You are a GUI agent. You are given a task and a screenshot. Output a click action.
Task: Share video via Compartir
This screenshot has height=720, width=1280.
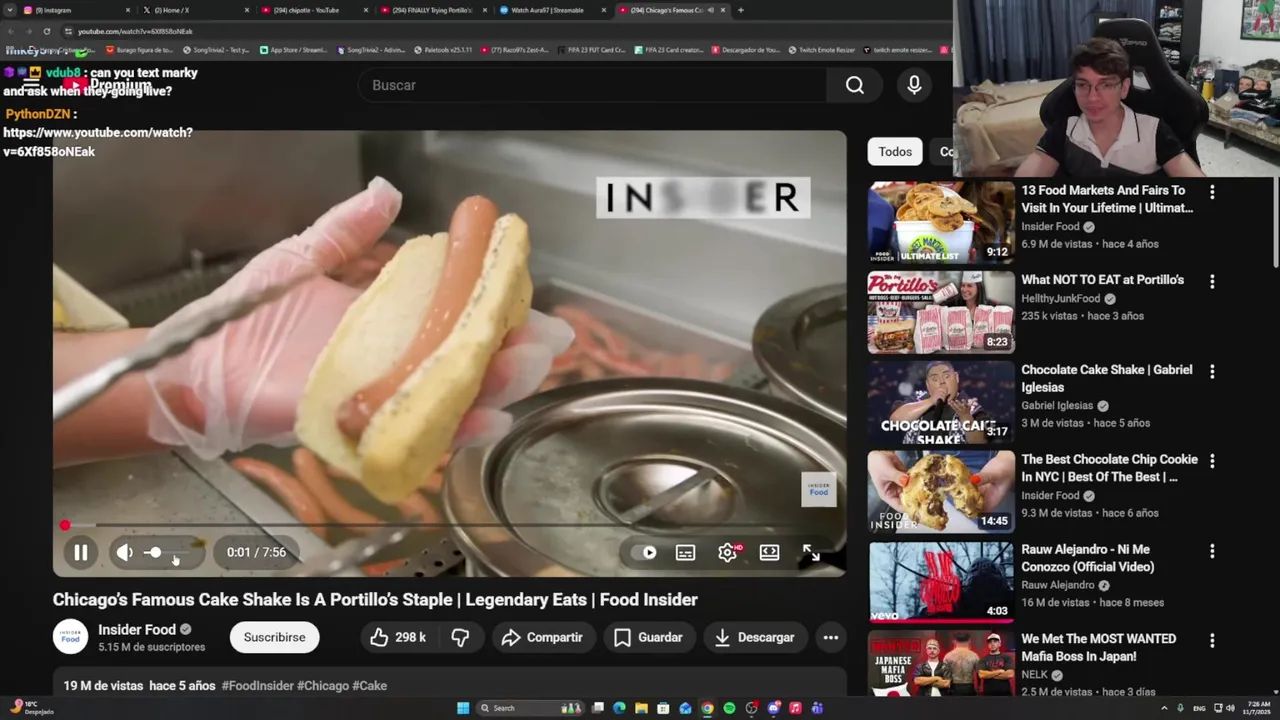(542, 637)
